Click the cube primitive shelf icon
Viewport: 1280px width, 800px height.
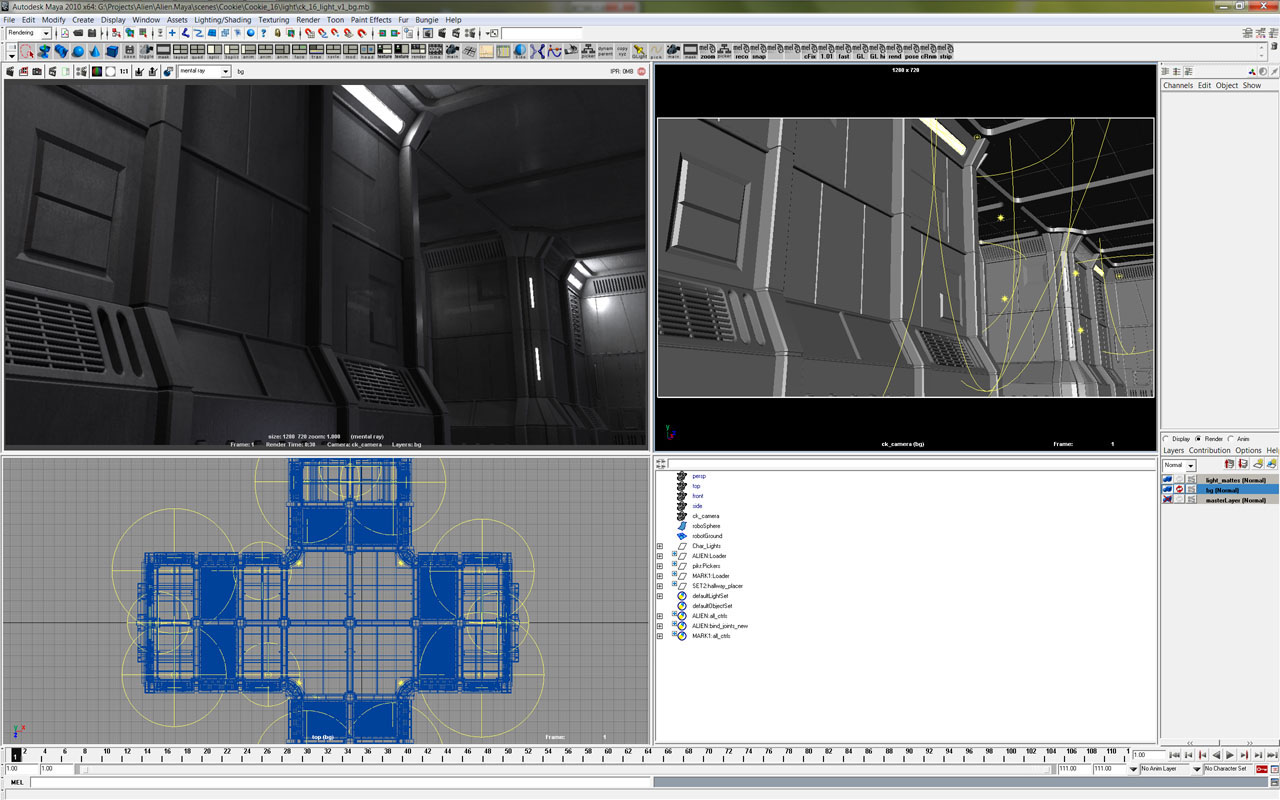(112, 51)
